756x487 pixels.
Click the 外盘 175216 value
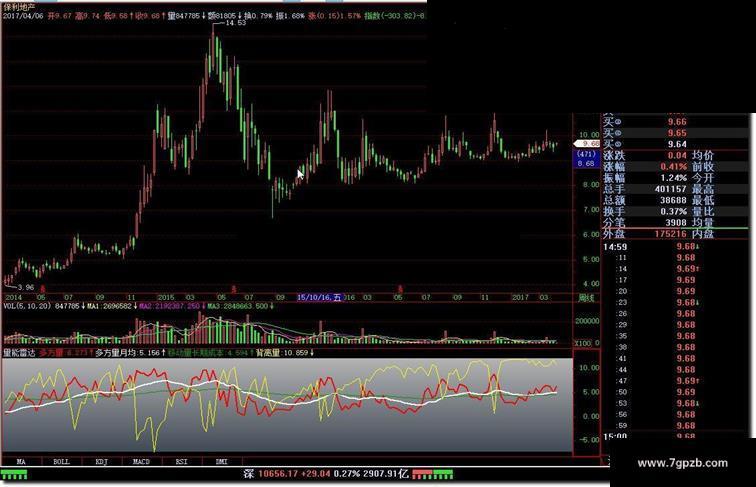click(671, 234)
